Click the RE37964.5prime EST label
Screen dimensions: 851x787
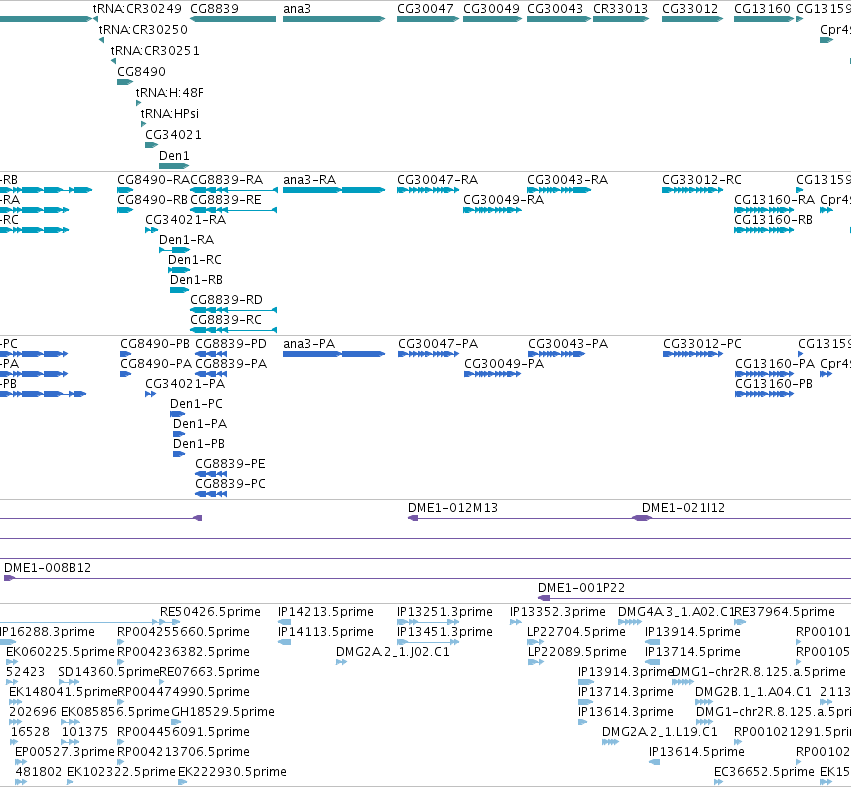(x=784, y=612)
